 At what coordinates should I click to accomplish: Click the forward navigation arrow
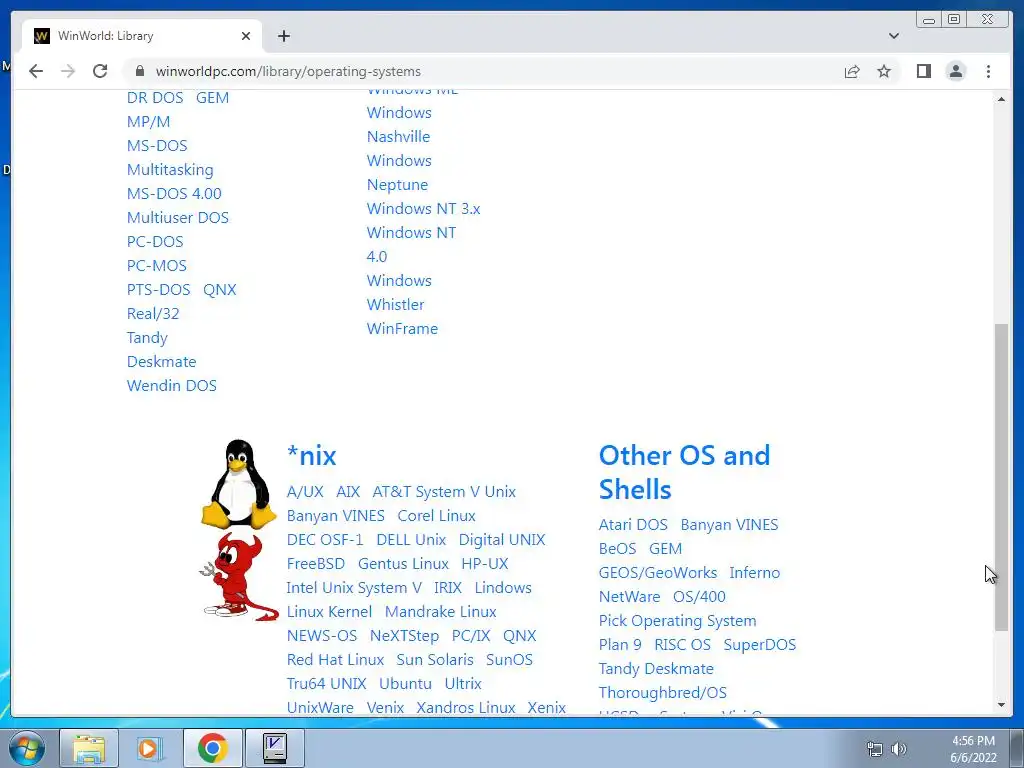pos(68,71)
